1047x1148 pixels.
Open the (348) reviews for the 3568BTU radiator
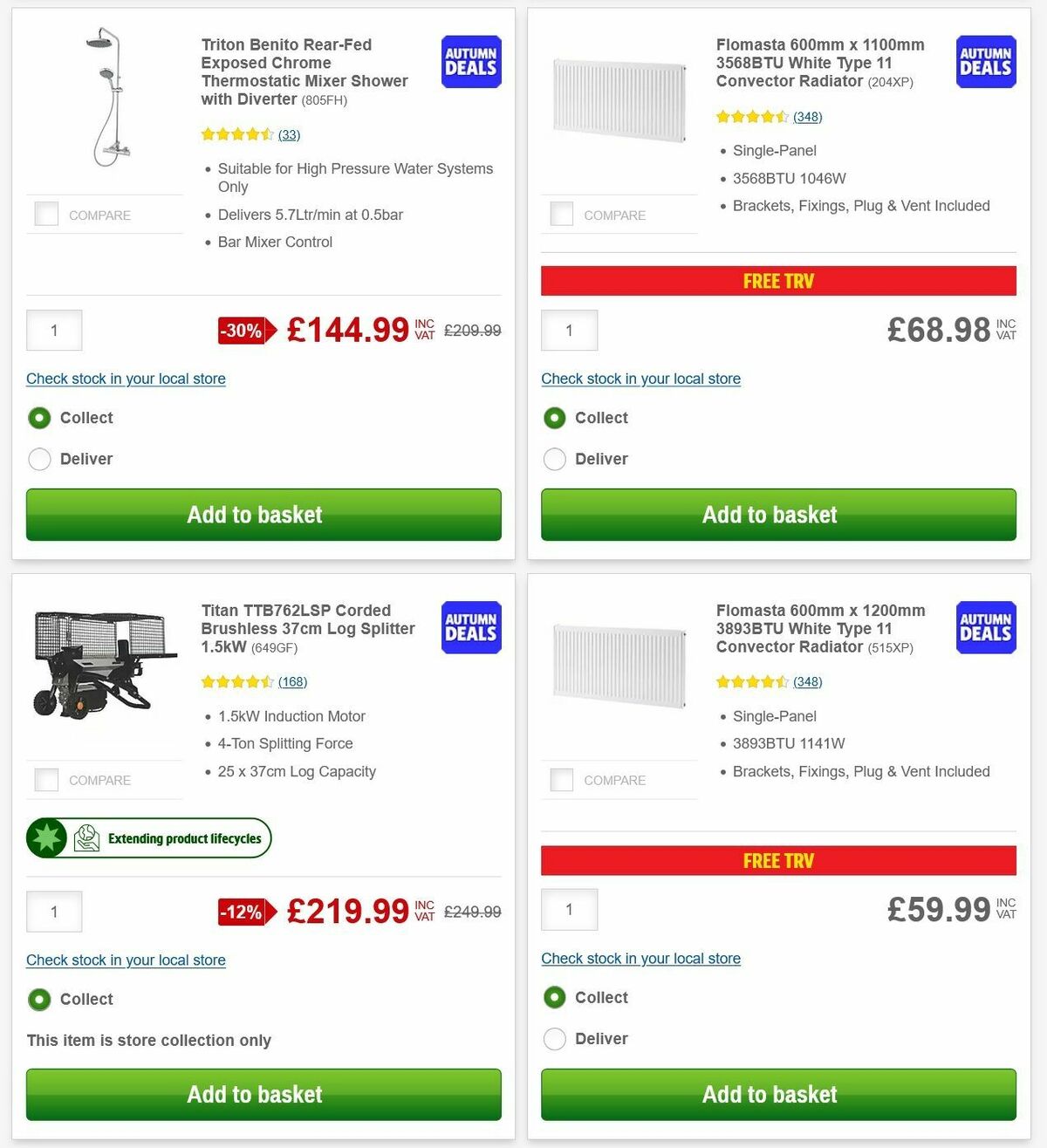(807, 116)
